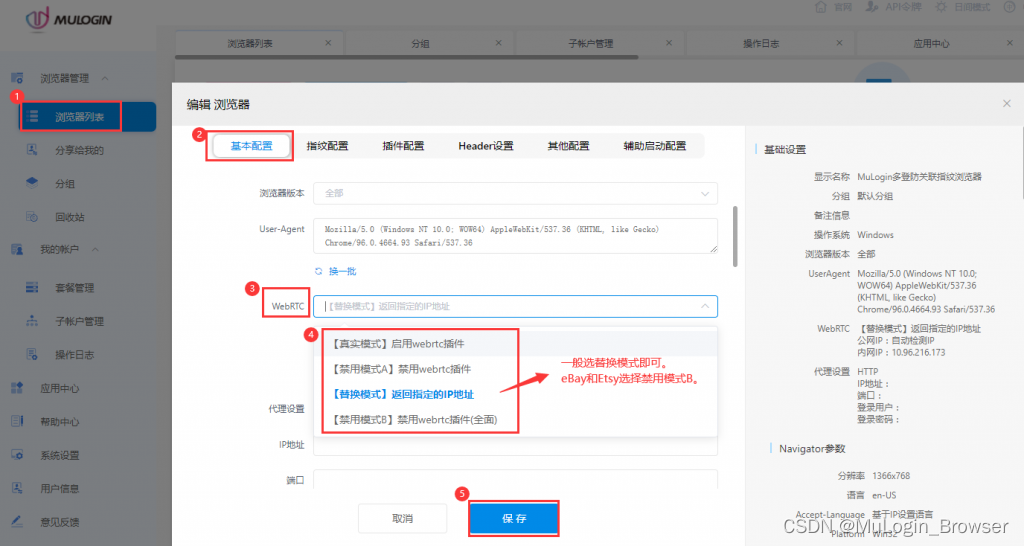Close the 操作日志 top tab
Screen dimensions: 1024x546
pyautogui.click(x=839, y=42)
